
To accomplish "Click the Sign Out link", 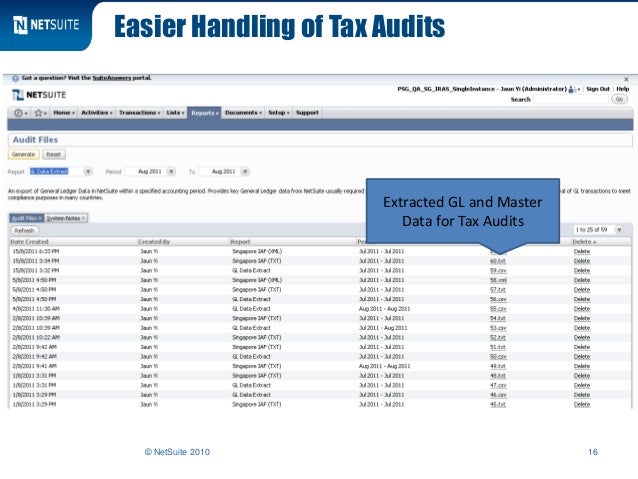I will 598,89.
